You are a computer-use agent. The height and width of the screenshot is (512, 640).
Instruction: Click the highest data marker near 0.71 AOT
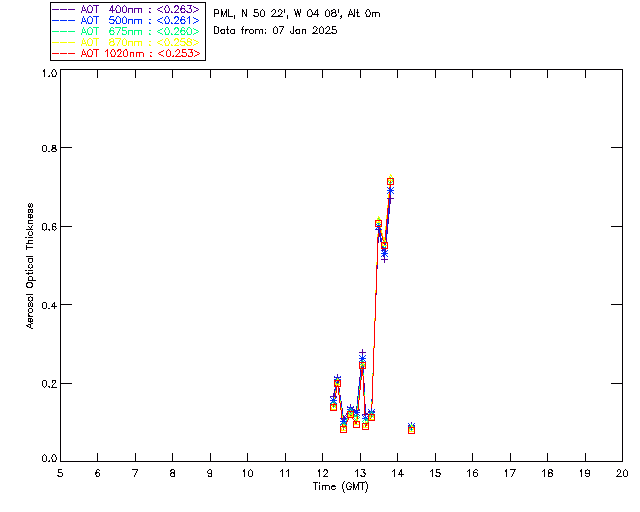pos(390,182)
